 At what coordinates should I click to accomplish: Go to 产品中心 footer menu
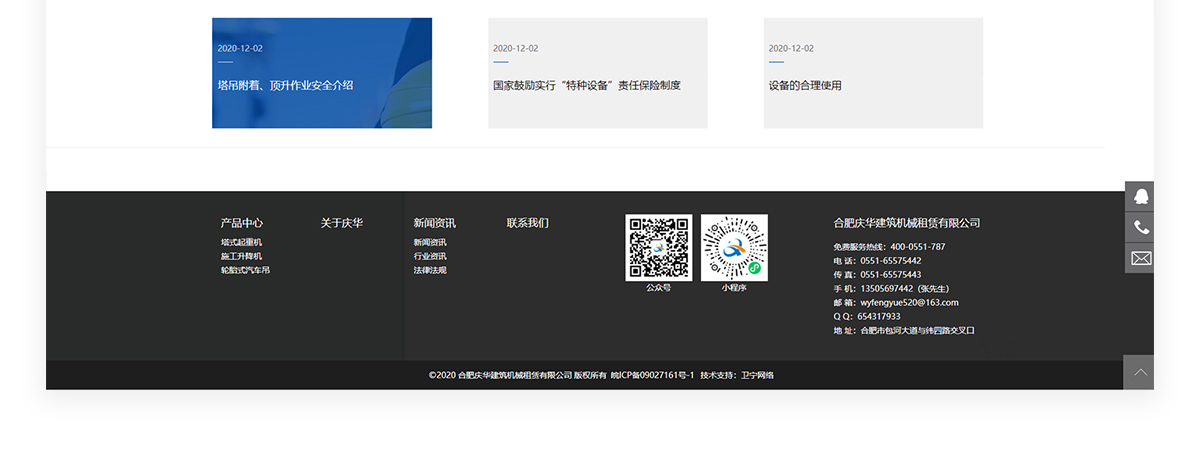pyautogui.click(x=242, y=223)
